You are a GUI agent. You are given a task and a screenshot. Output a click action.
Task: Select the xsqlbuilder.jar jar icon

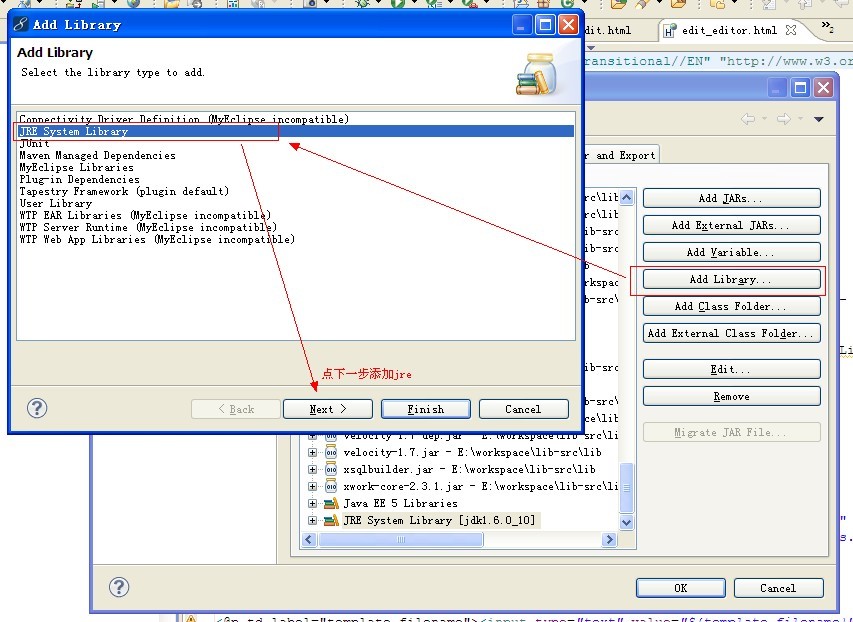click(x=331, y=469)
